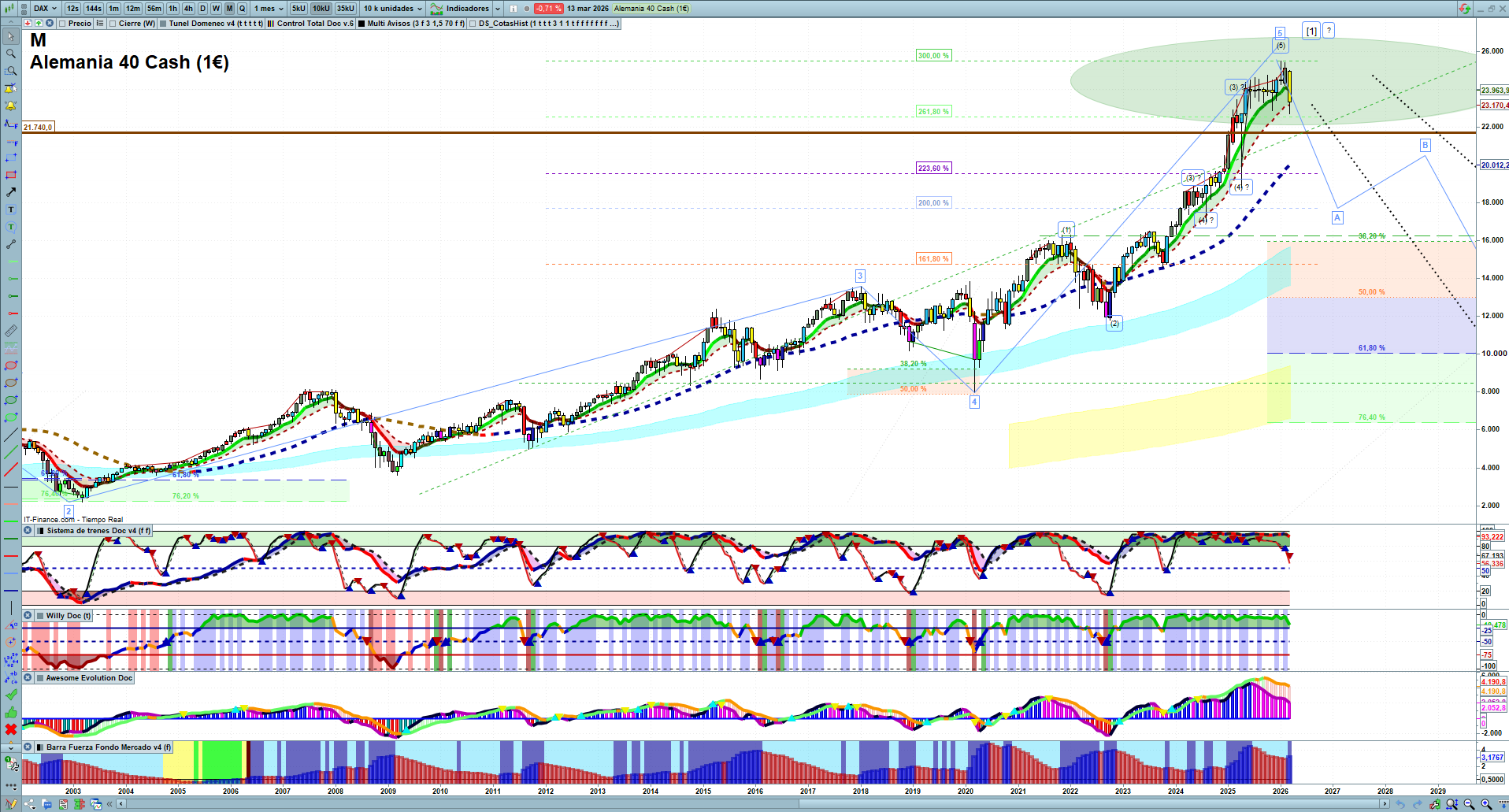Toggle the Precio checkbox

click(63, 24)
